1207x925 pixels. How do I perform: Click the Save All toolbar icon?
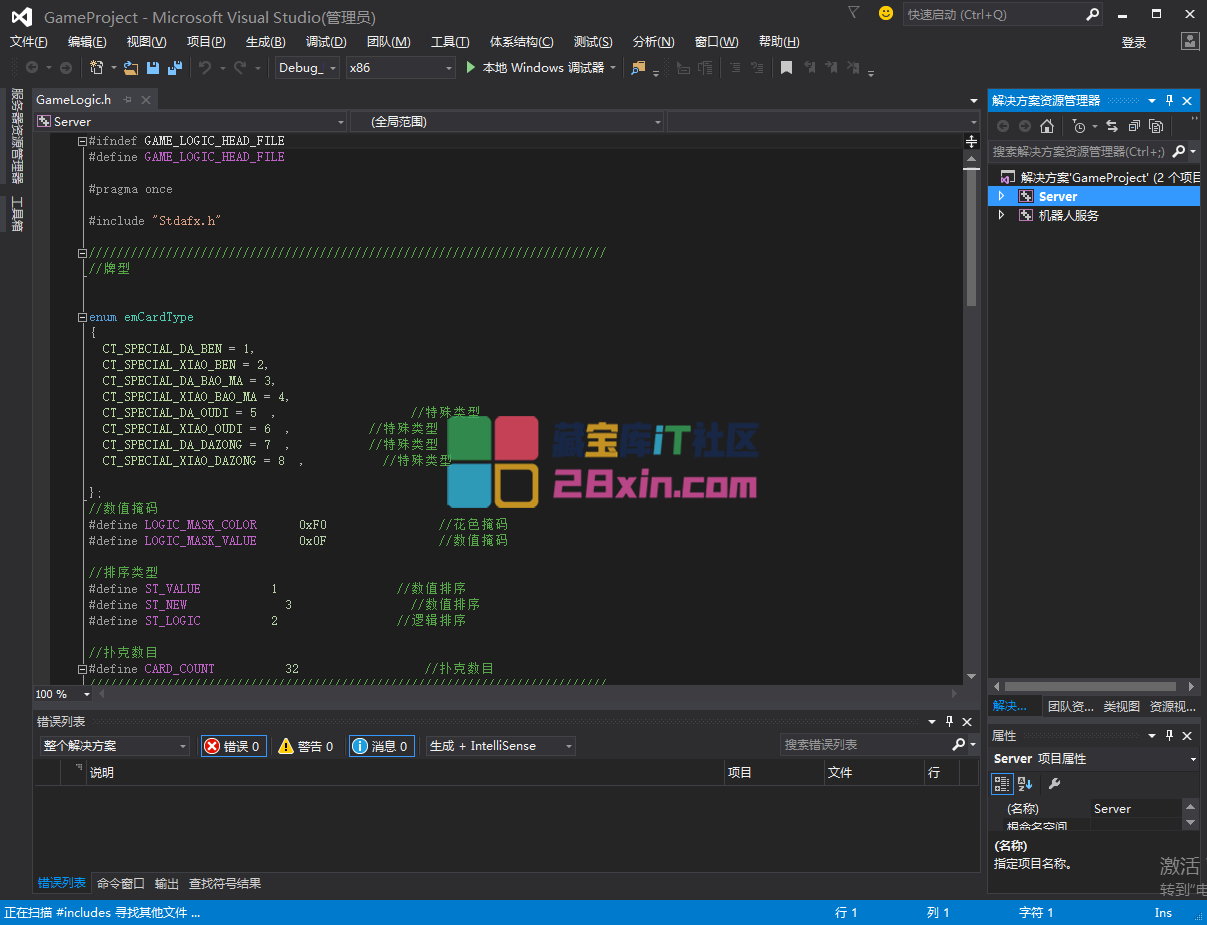[x=175, y=67]
